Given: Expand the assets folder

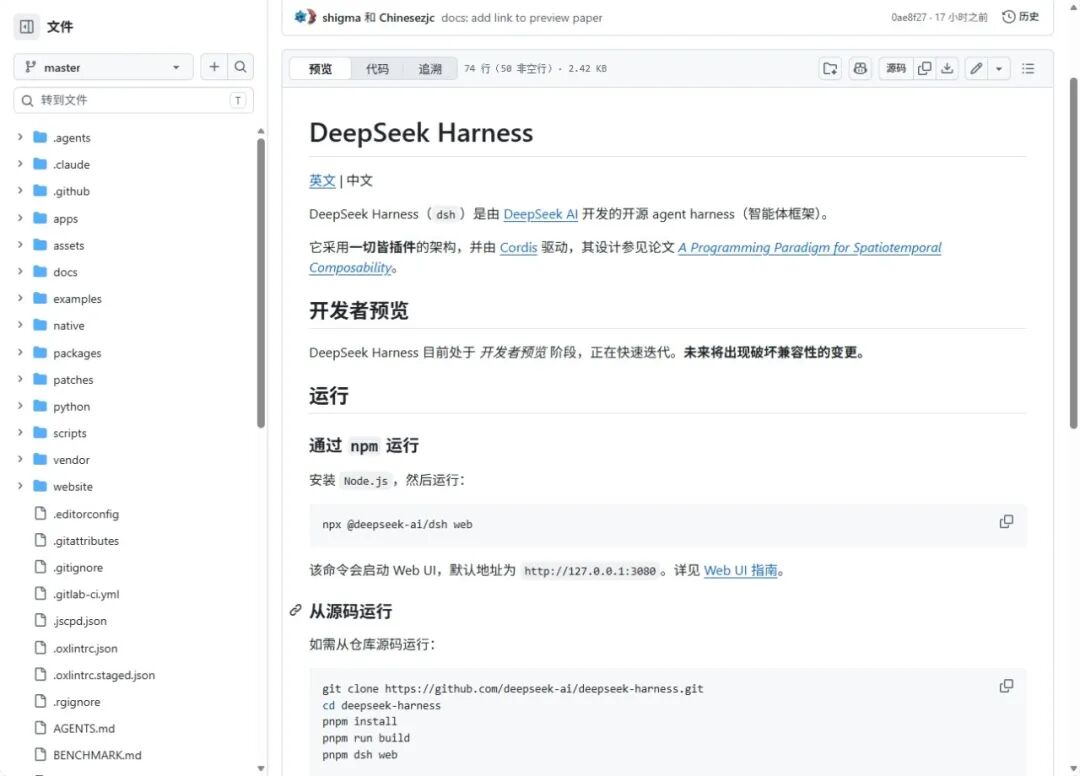Looking at the screenshot, I should (x=20, y=245).
